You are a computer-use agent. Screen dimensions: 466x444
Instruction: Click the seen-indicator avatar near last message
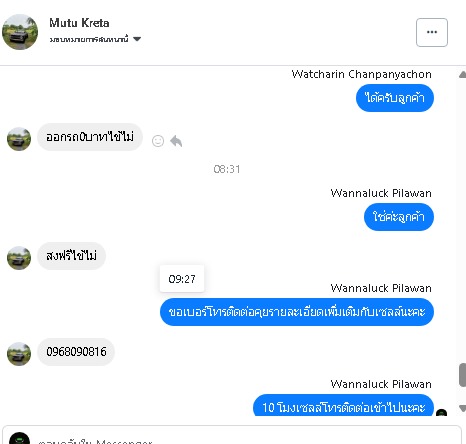tap(441, 413)
